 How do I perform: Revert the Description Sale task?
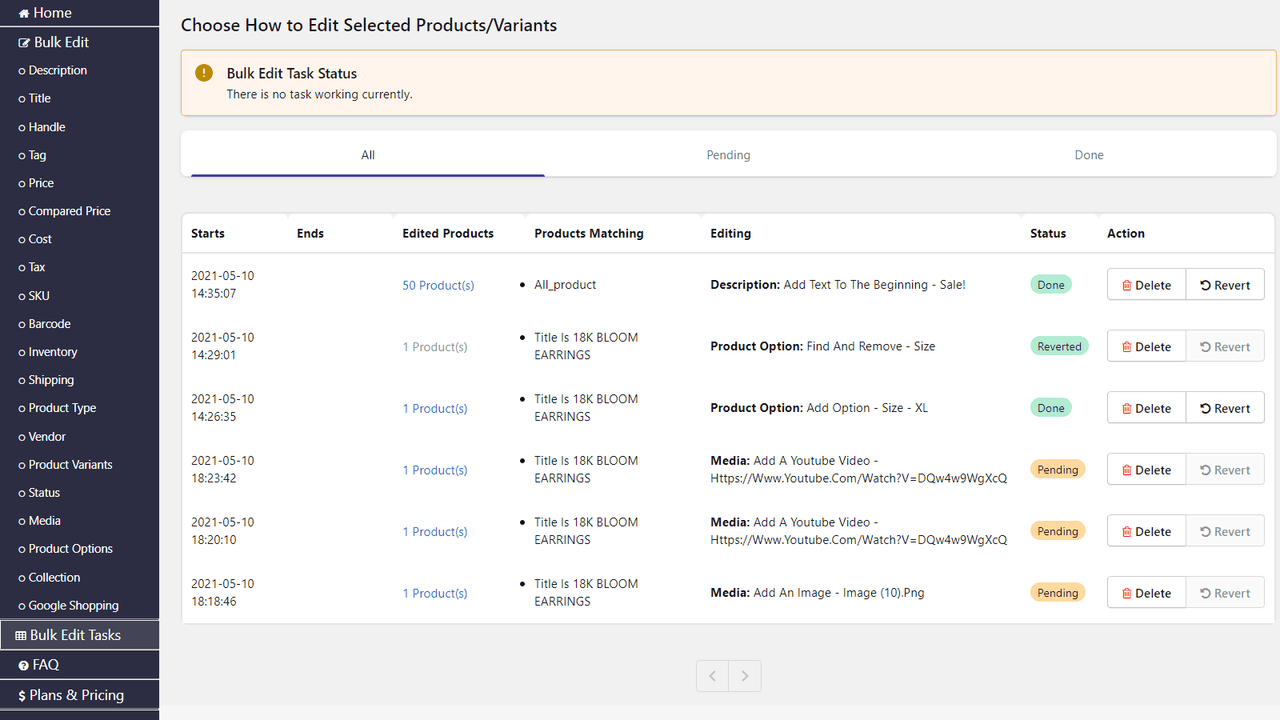1224,284
